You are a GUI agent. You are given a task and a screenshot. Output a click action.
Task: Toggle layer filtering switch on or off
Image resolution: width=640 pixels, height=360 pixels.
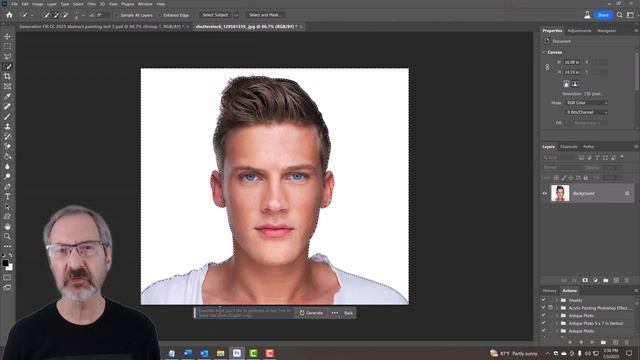tap(622, 156)
